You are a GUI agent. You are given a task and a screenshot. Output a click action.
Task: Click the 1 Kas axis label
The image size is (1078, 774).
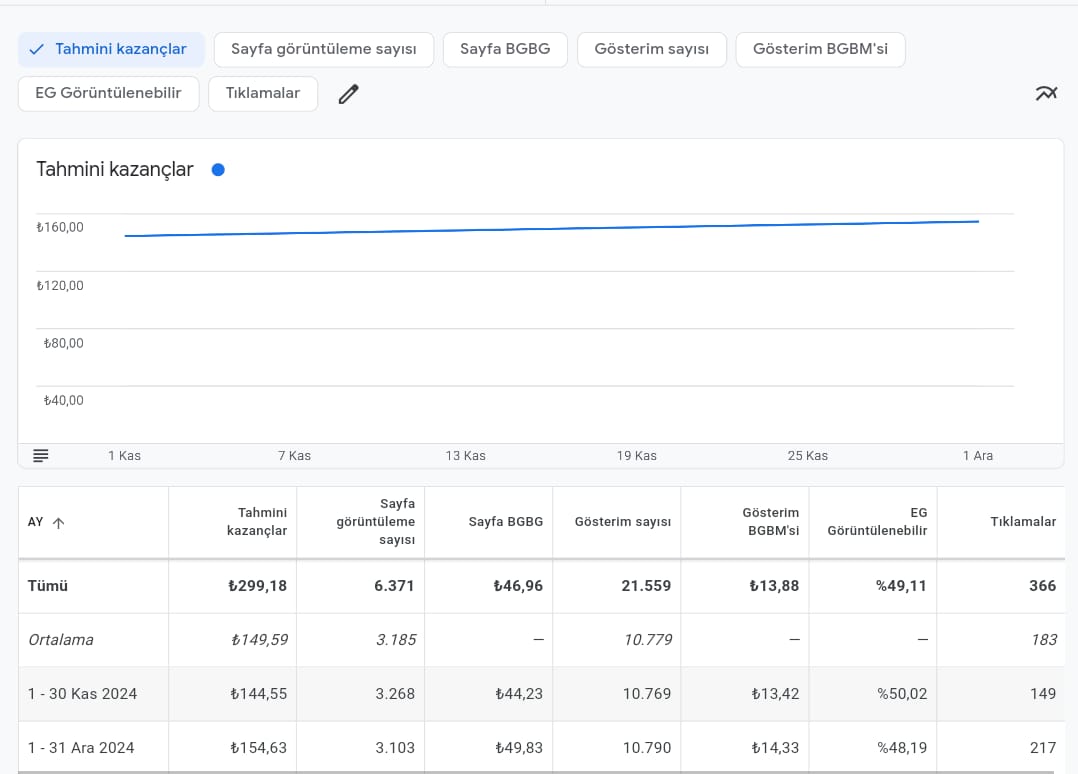coord(124,456)
